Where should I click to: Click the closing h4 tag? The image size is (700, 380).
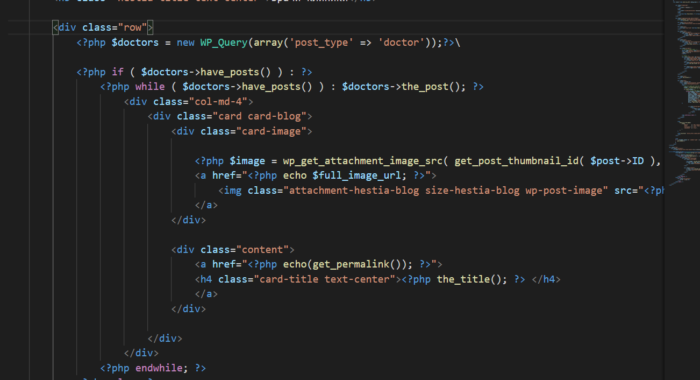pos(546,280)
